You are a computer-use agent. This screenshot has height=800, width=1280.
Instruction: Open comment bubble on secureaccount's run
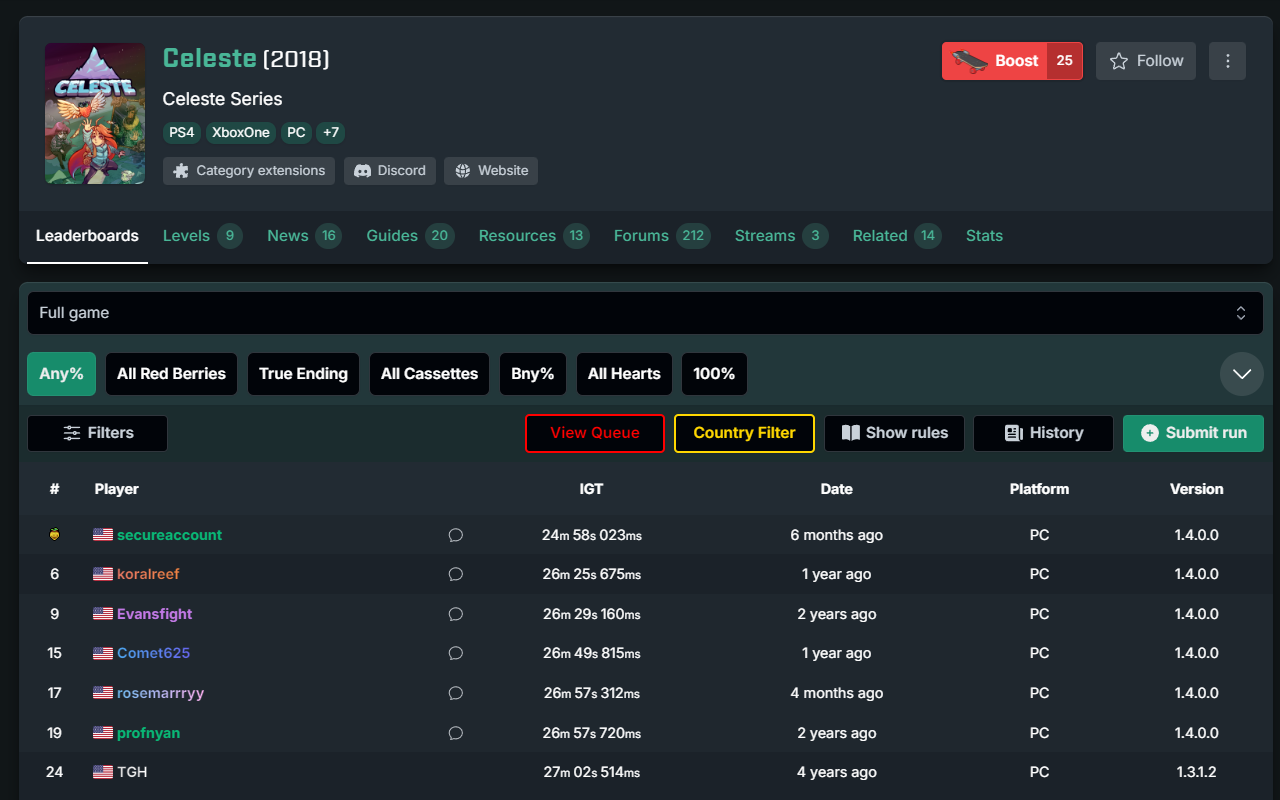(x=455, y=535)
